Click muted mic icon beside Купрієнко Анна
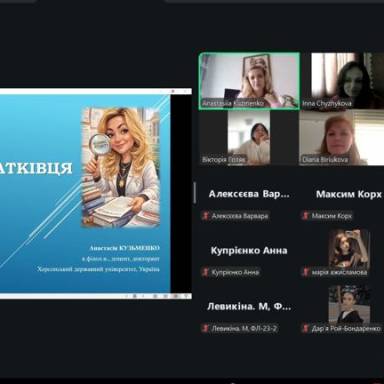The width and height of the screenshot is (384, 384). pyautogui.click(x=205, y=272)
